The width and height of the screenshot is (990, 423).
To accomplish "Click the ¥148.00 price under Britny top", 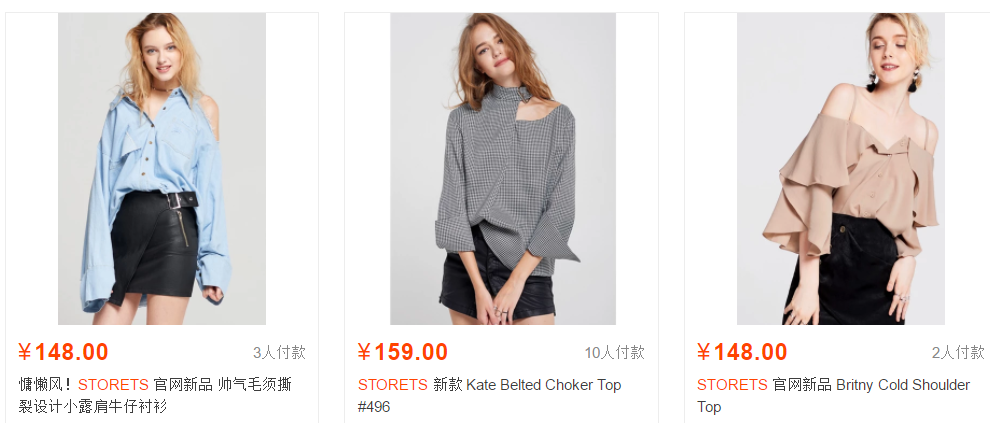I will tap(742, 352).
